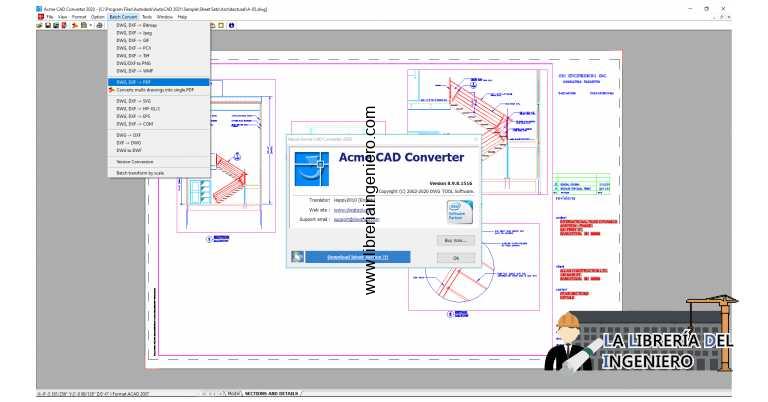Open the Help menu
Viewport: 768px width, 402px height.
click(182, 17)
